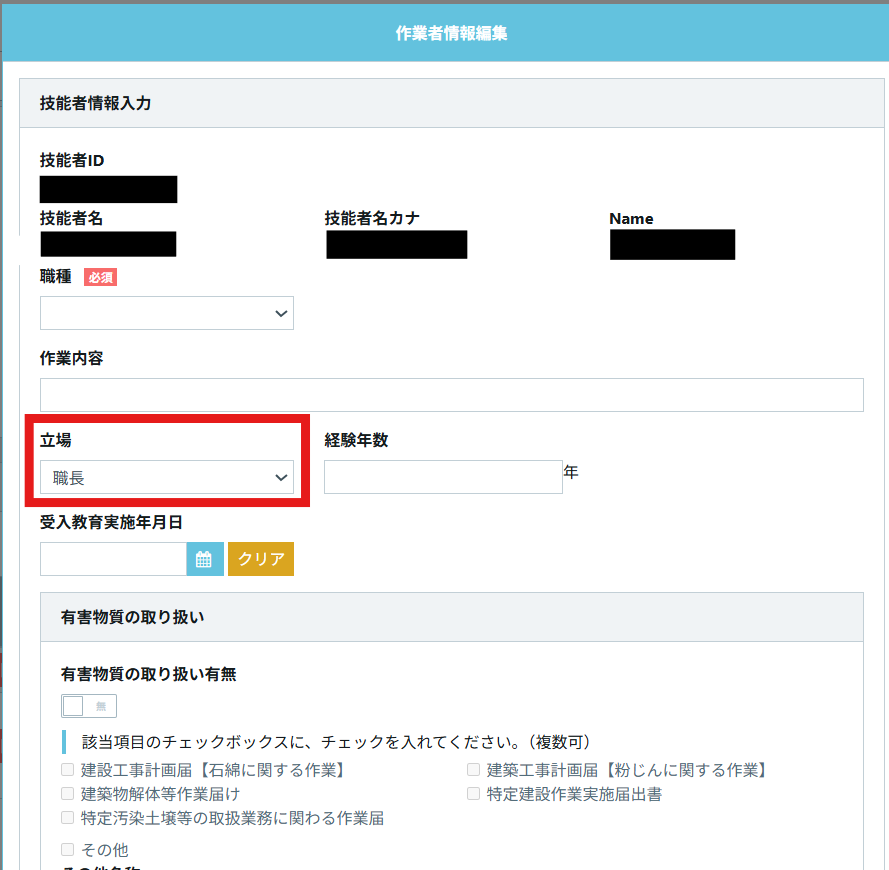Check 特定汚染土壌等の取扱業務に関わる作業届
The width and height of the screenshot is (889, 870).
coord(67,817)
